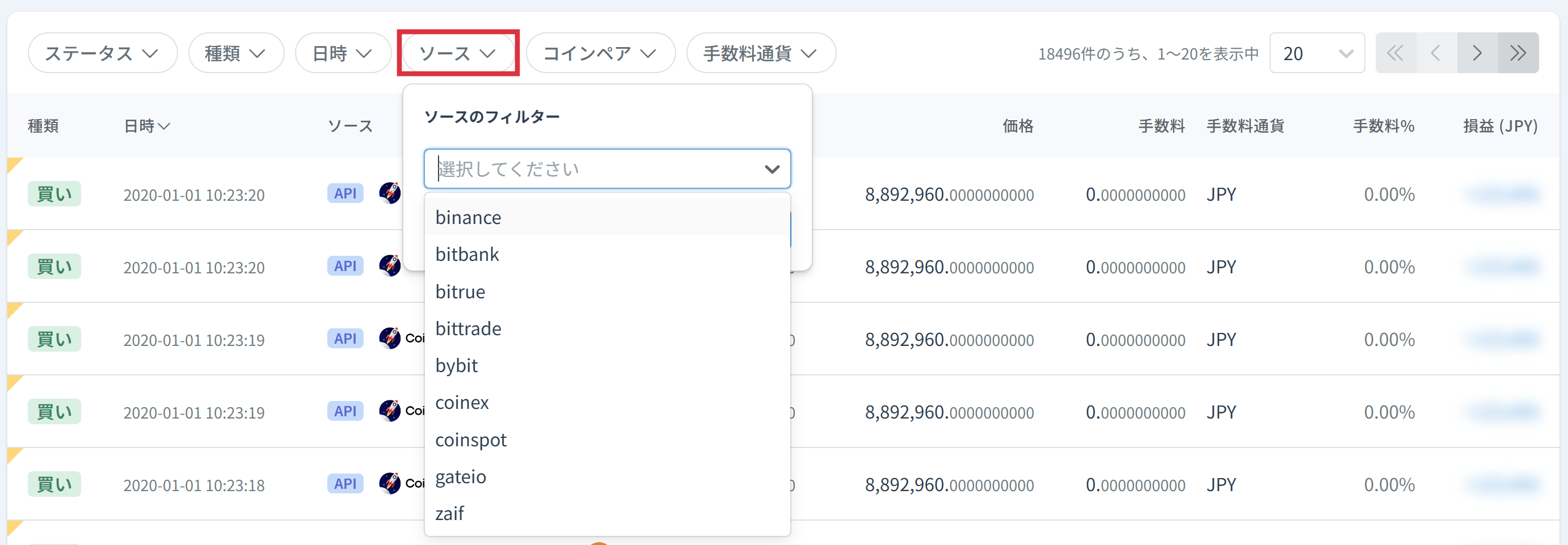
Task: Click the 手数料 column header
Action: (1161, 126)
